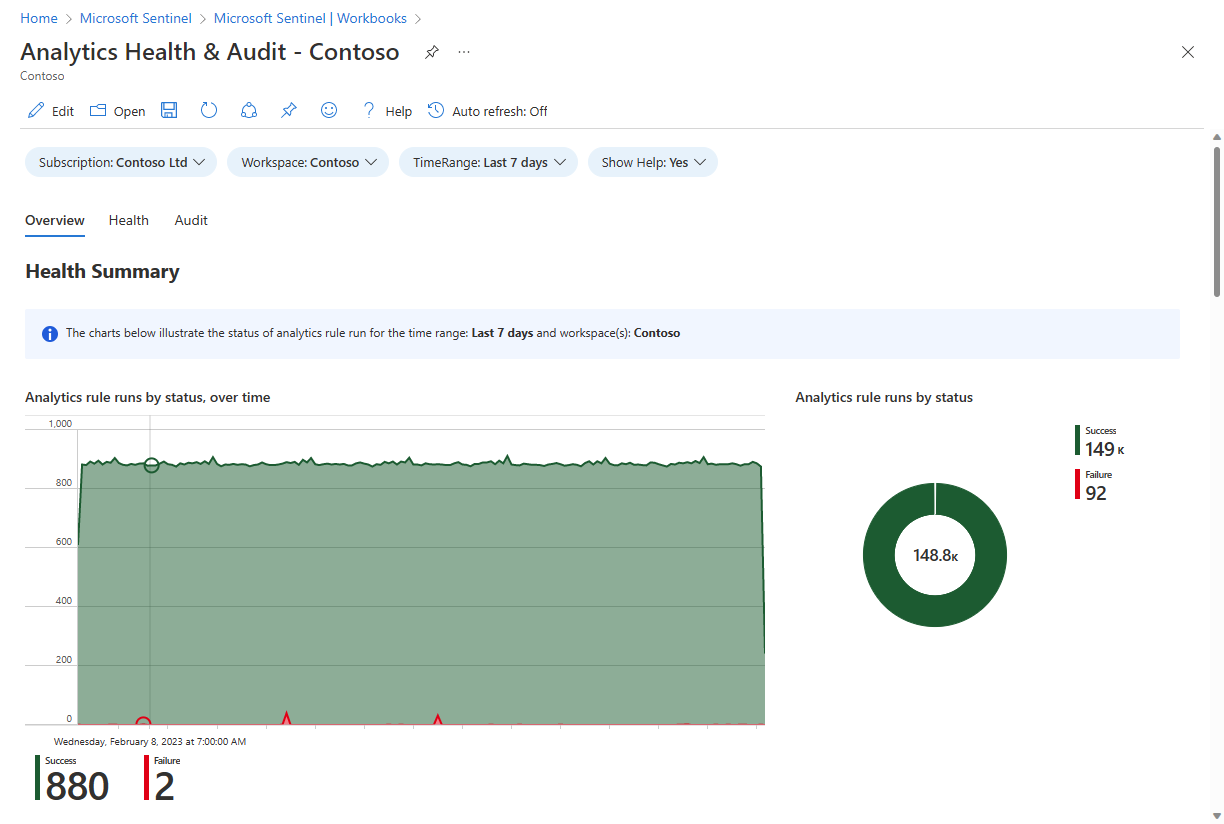
Task: Switch to the Health tab
Action: coord(128,220)
